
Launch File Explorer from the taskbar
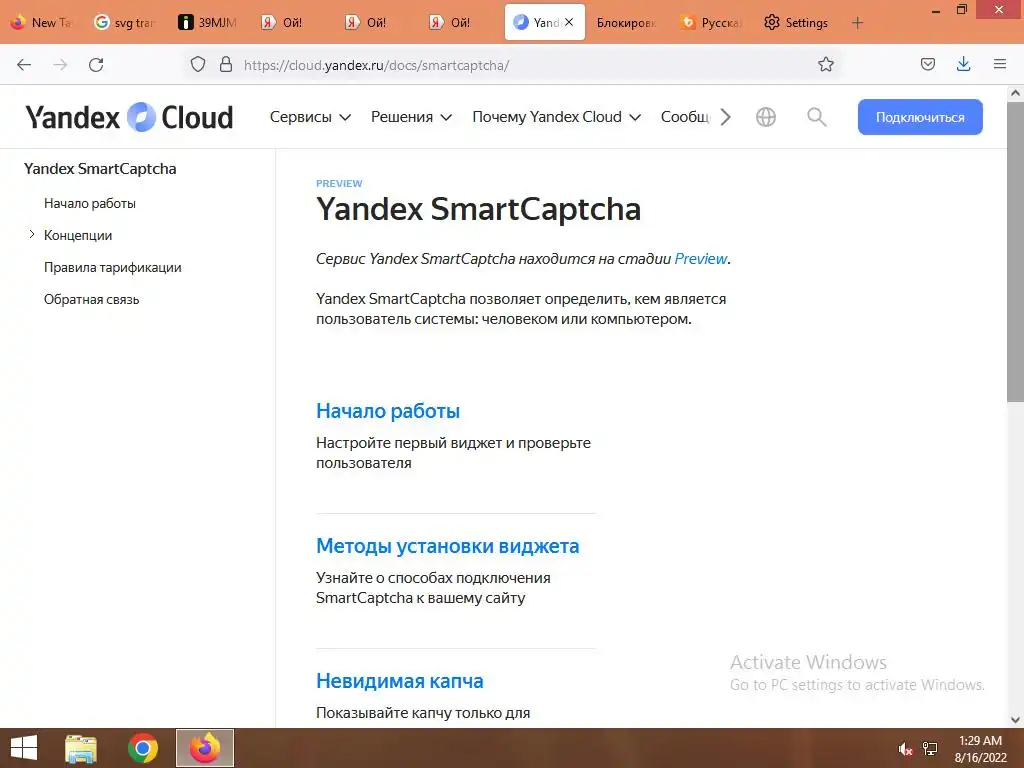81,748
